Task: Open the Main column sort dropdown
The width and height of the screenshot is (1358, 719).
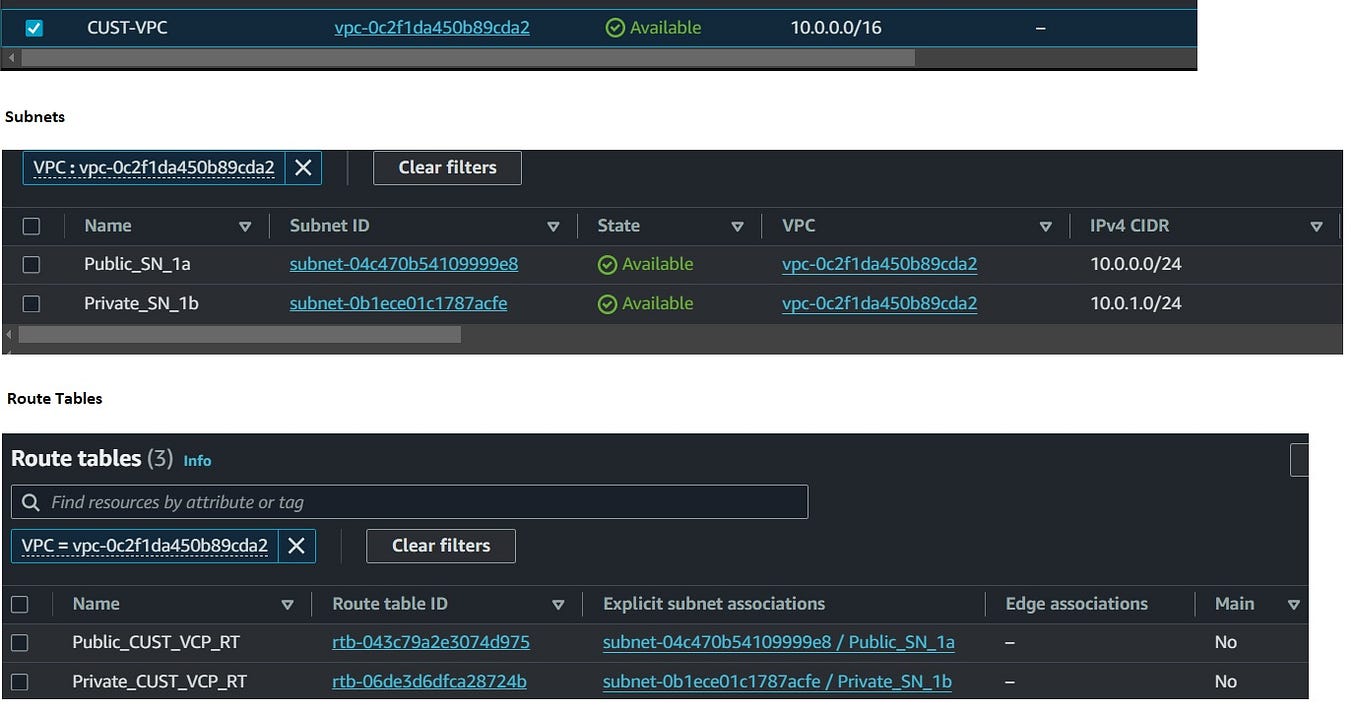Action: 1293,604
